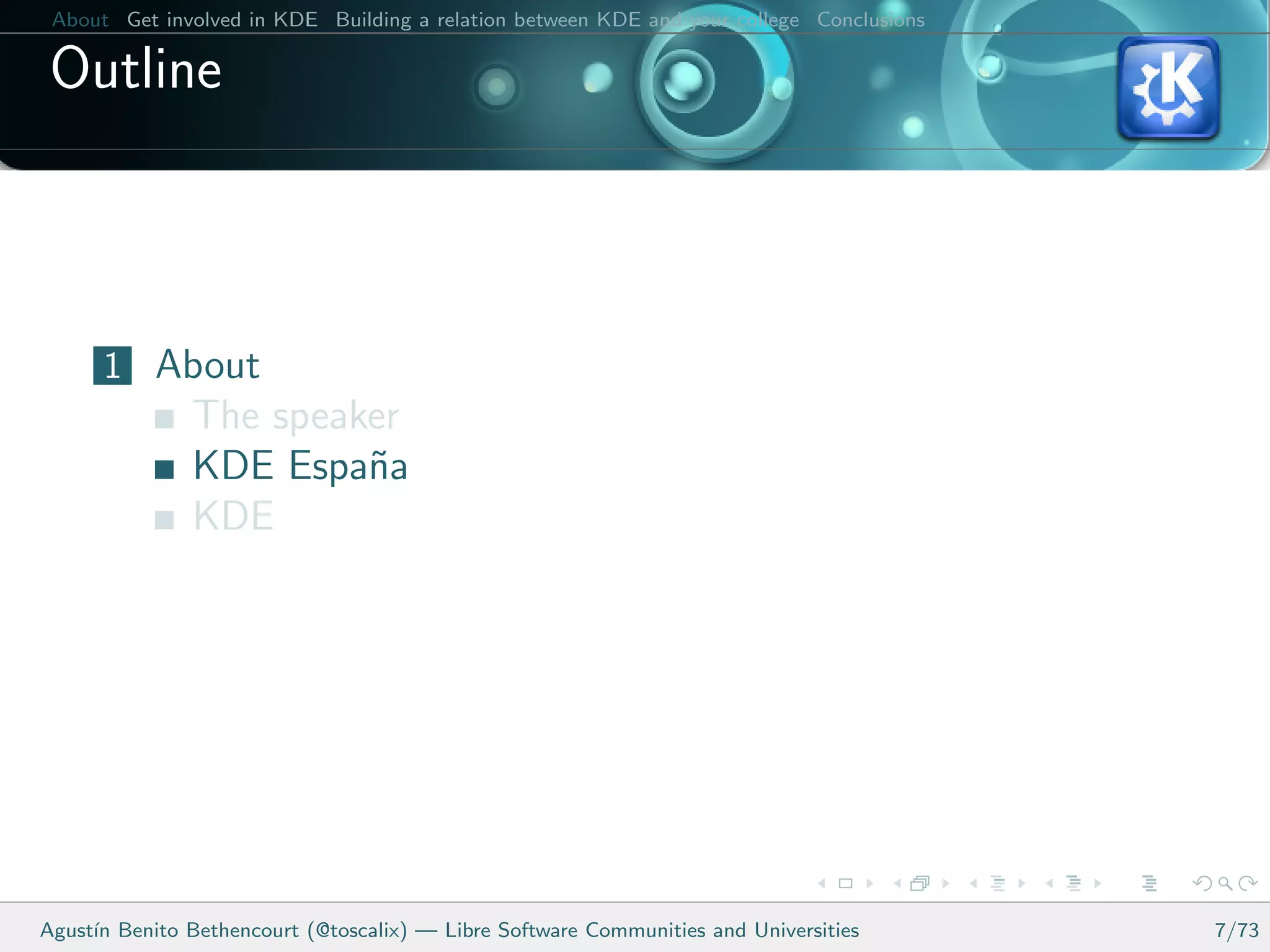1270x952 pixels.
Task: Jump to Get involved in KDE section
Action: 222,20
